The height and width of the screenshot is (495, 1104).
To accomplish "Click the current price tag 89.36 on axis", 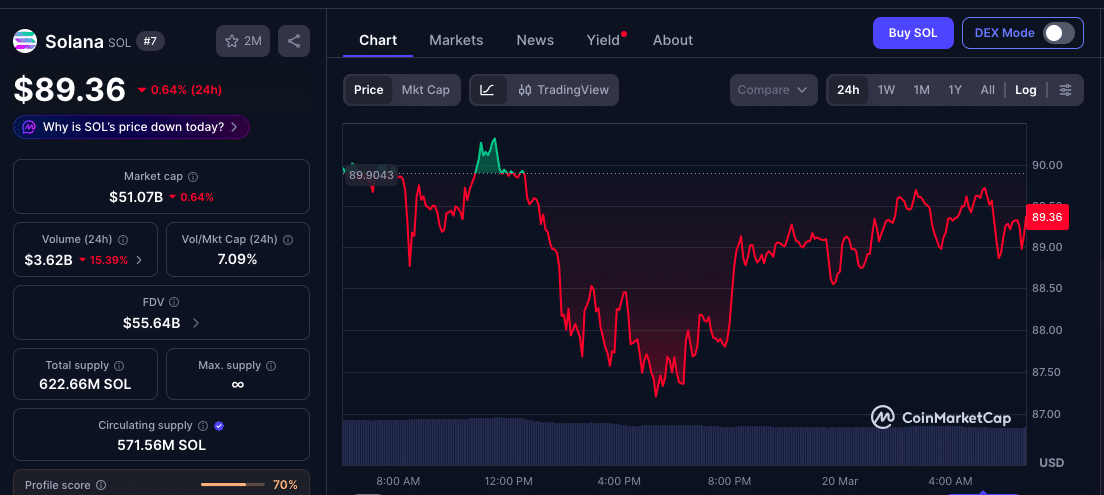I will click(1047, 217).
